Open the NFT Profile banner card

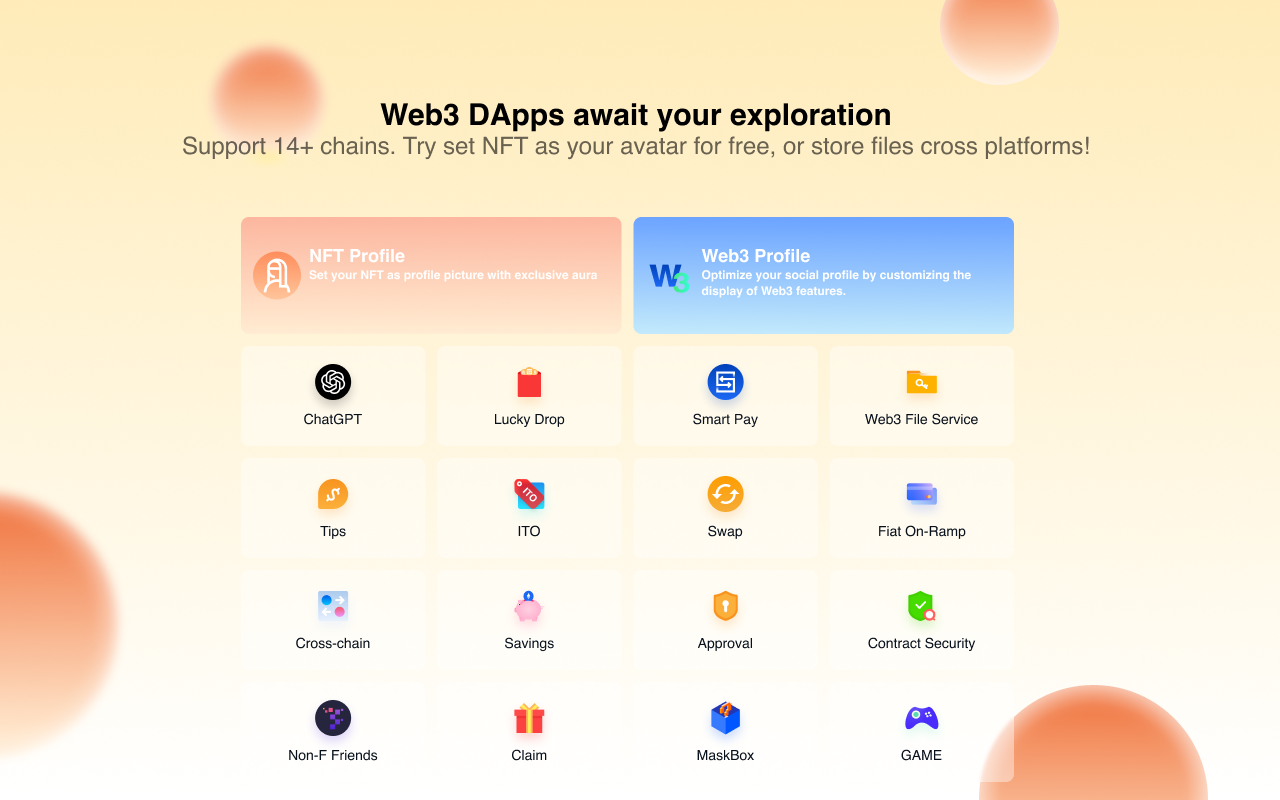430,274
